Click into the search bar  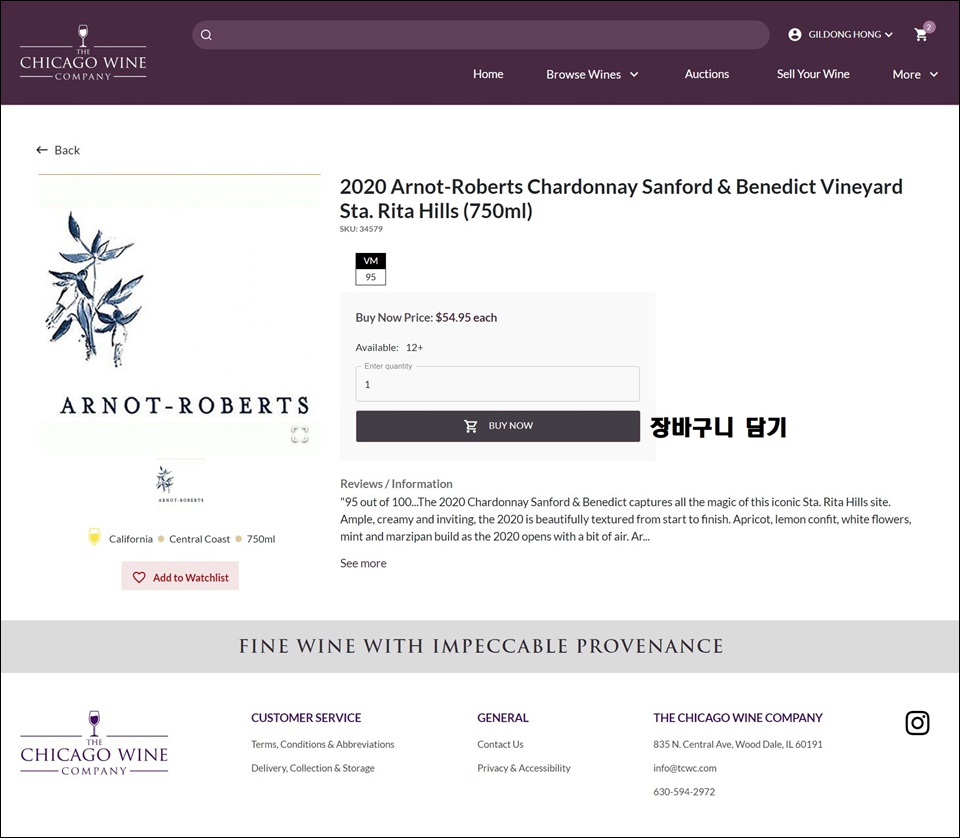481,35
